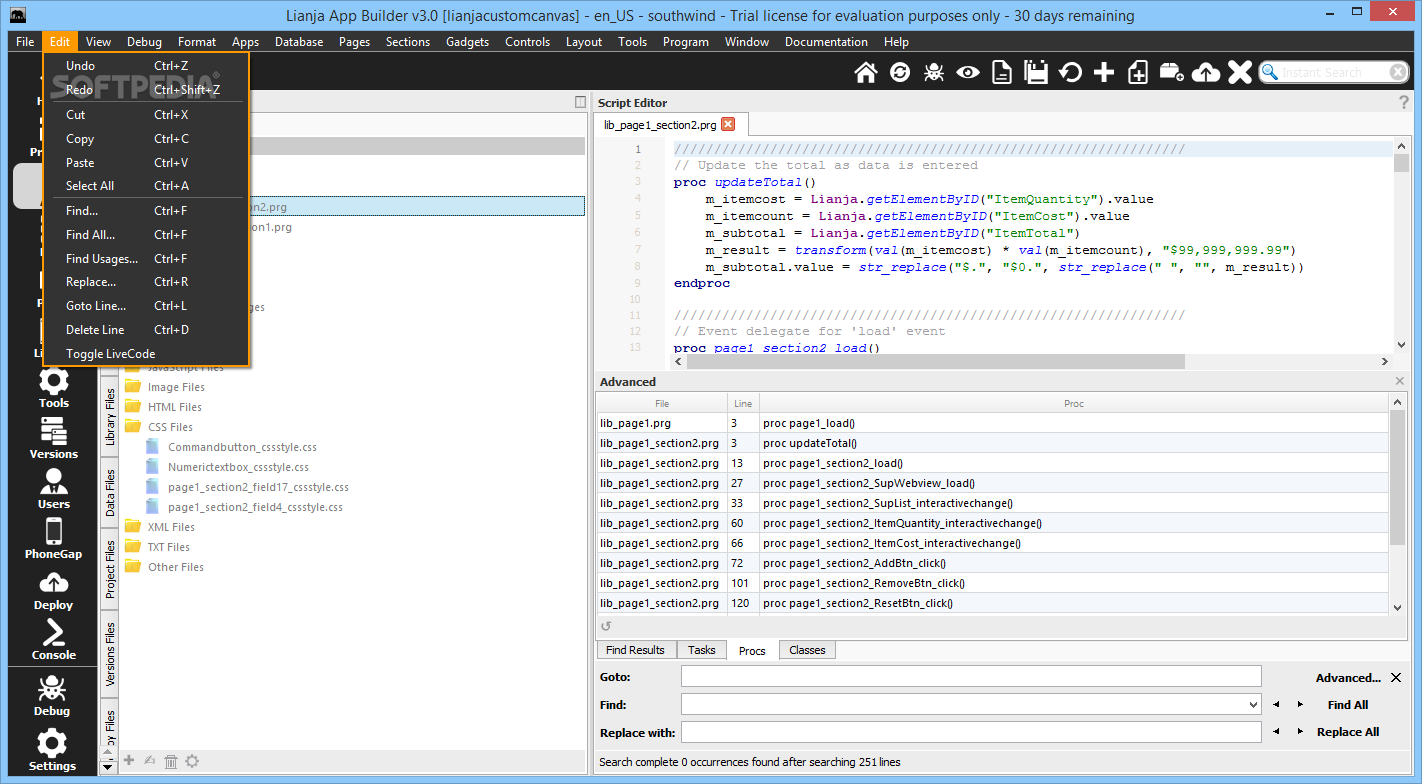The image size is (1422, 784).
Task: Go to Home via house toolbar icon
Action: click(x=866, y=72)
